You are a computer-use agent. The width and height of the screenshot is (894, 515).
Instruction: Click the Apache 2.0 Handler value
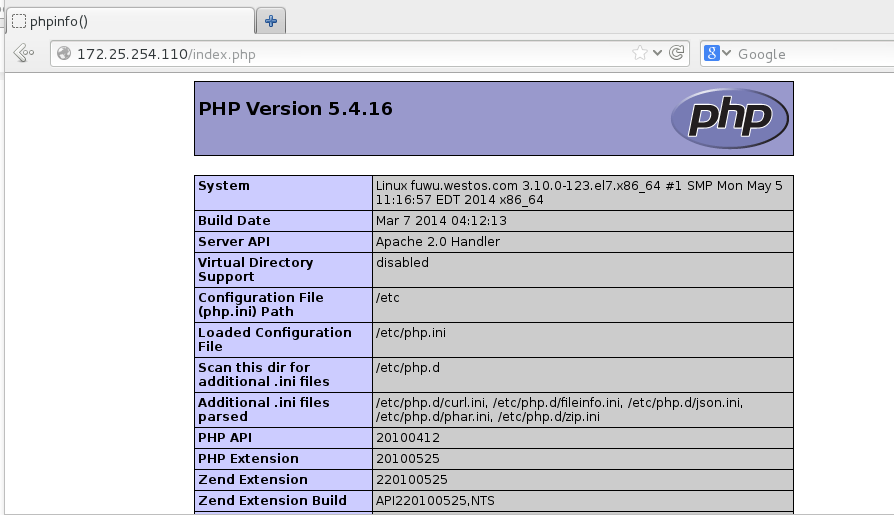point(437,242)
